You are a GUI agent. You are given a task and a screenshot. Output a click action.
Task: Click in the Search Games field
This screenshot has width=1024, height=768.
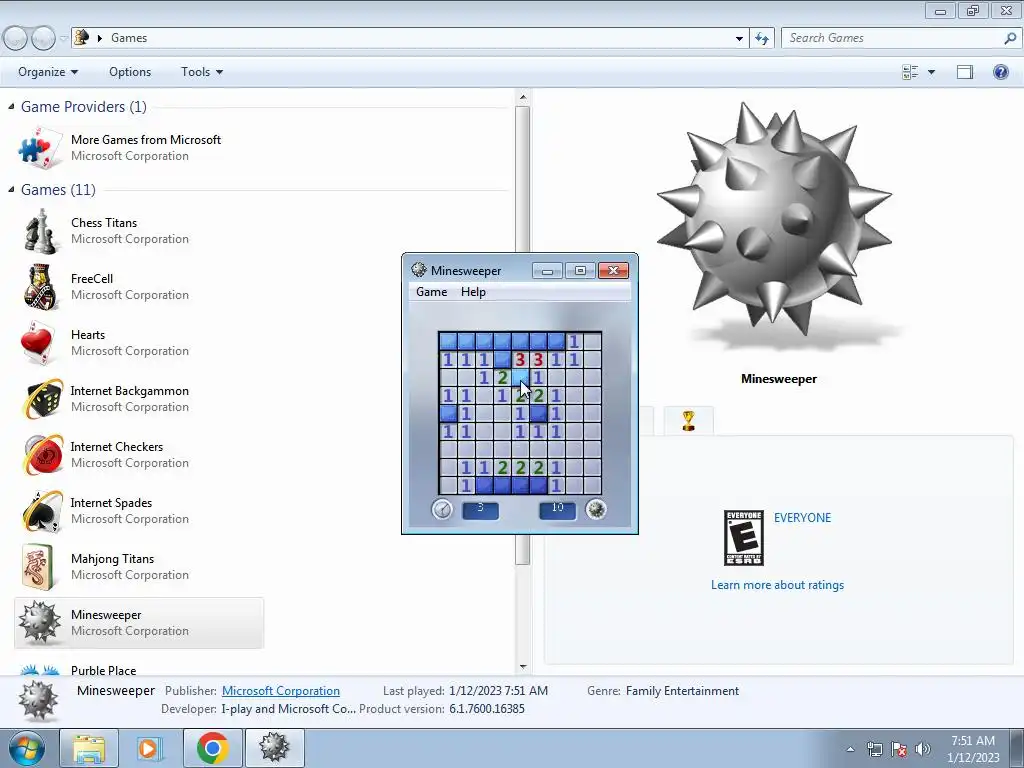pos(891,38)
